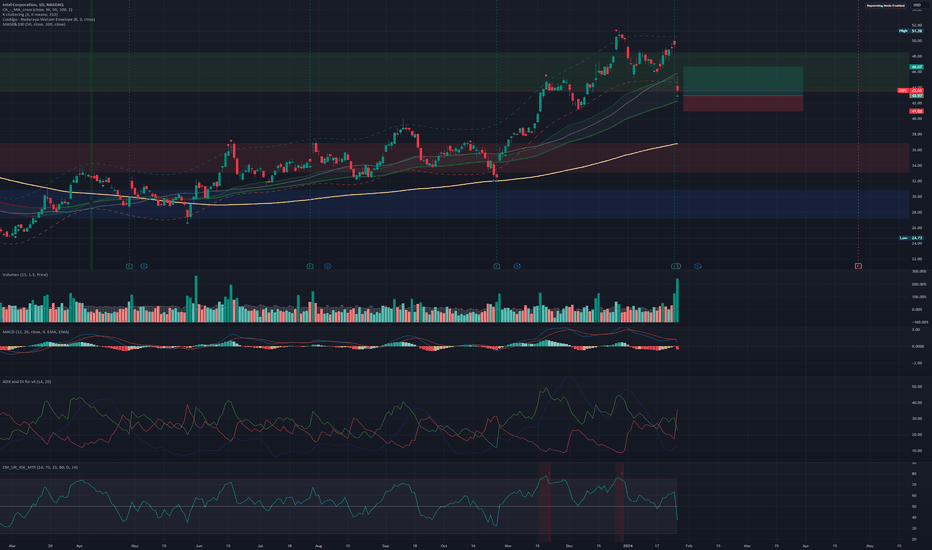Select the CM_Ult_RSI_MTF indicator legend

[40, 467]
